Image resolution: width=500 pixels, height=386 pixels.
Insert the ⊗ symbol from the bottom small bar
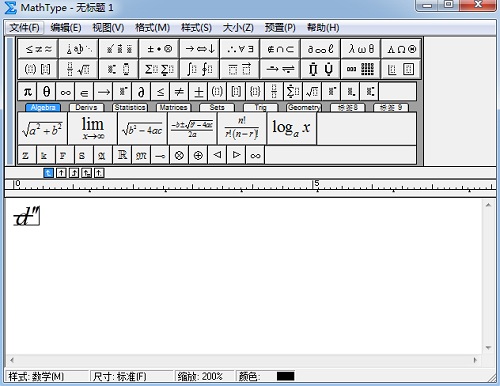(179, 155)
